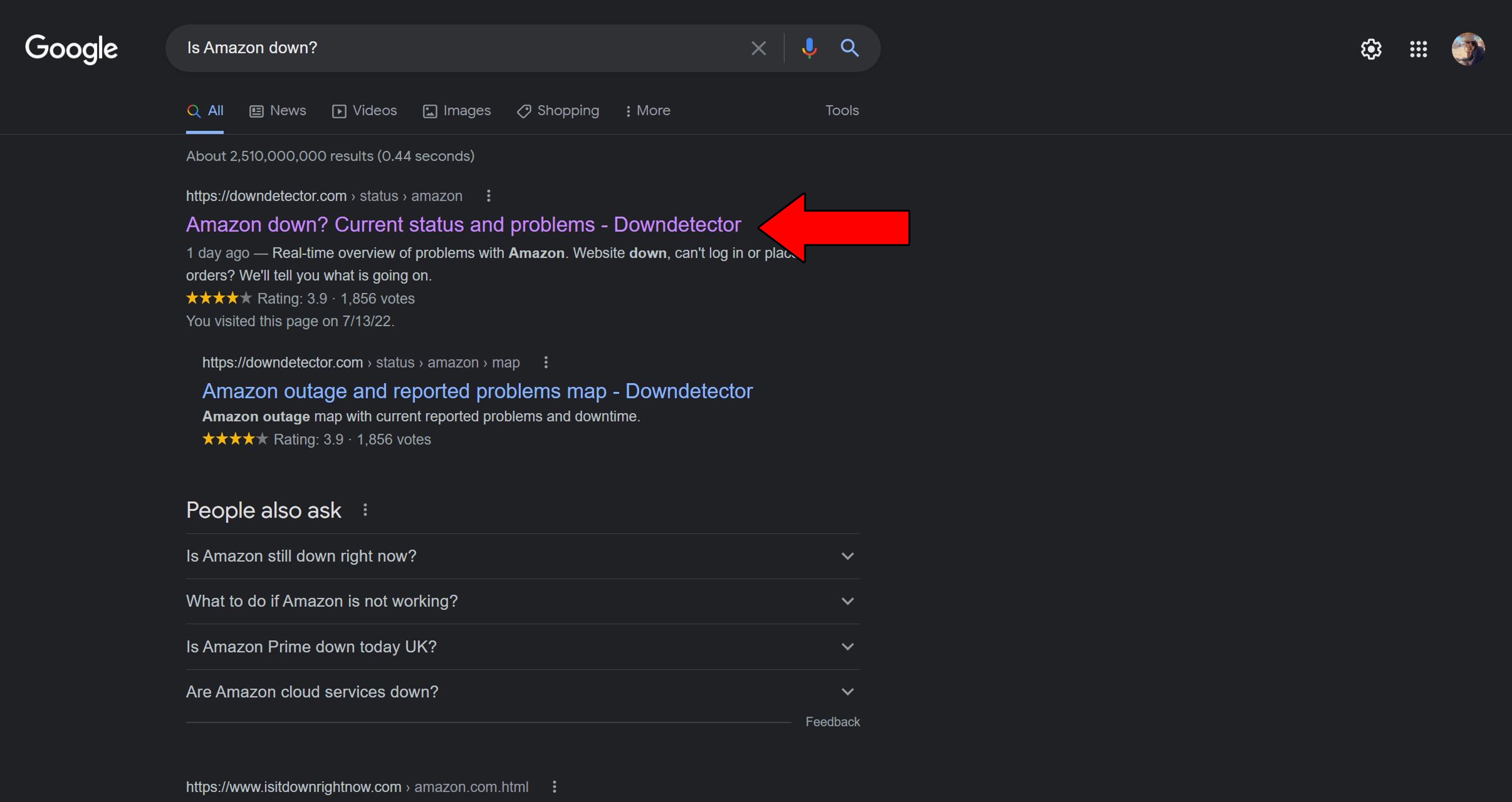The height and width of the screenshot is (802, 1512).
Task: Clear the search query with the X
Action: click(758, 48)
